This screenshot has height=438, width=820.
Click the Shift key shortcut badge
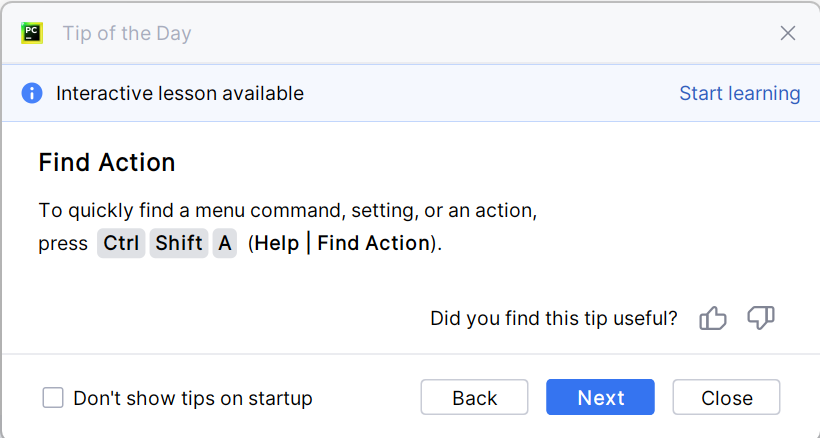coord(179,243)
